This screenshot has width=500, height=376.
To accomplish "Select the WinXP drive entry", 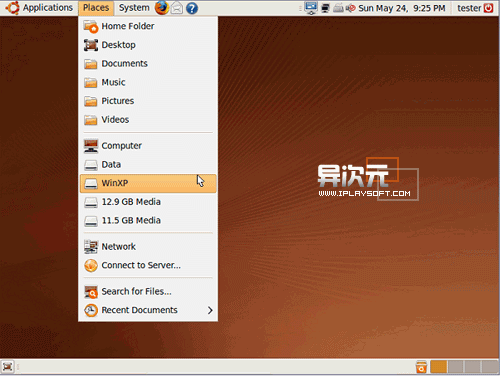I will point(148,183).
